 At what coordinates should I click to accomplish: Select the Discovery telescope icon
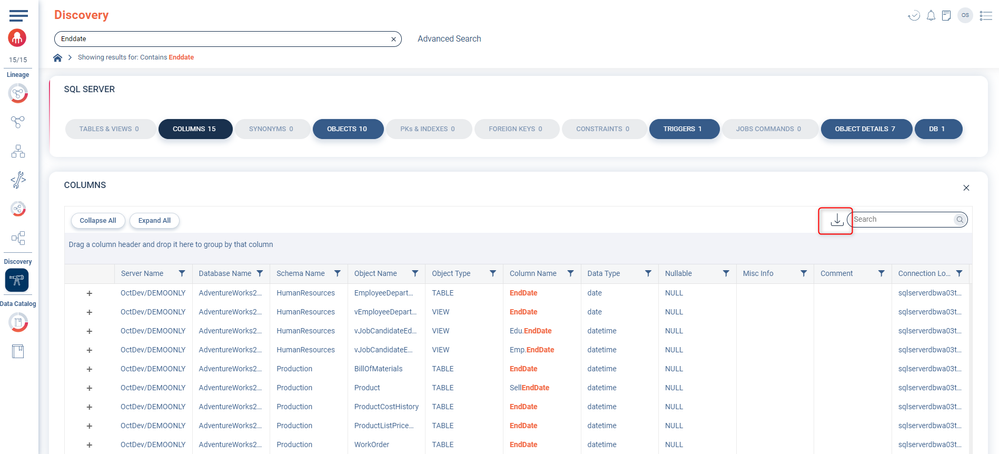tap(17, 280)
